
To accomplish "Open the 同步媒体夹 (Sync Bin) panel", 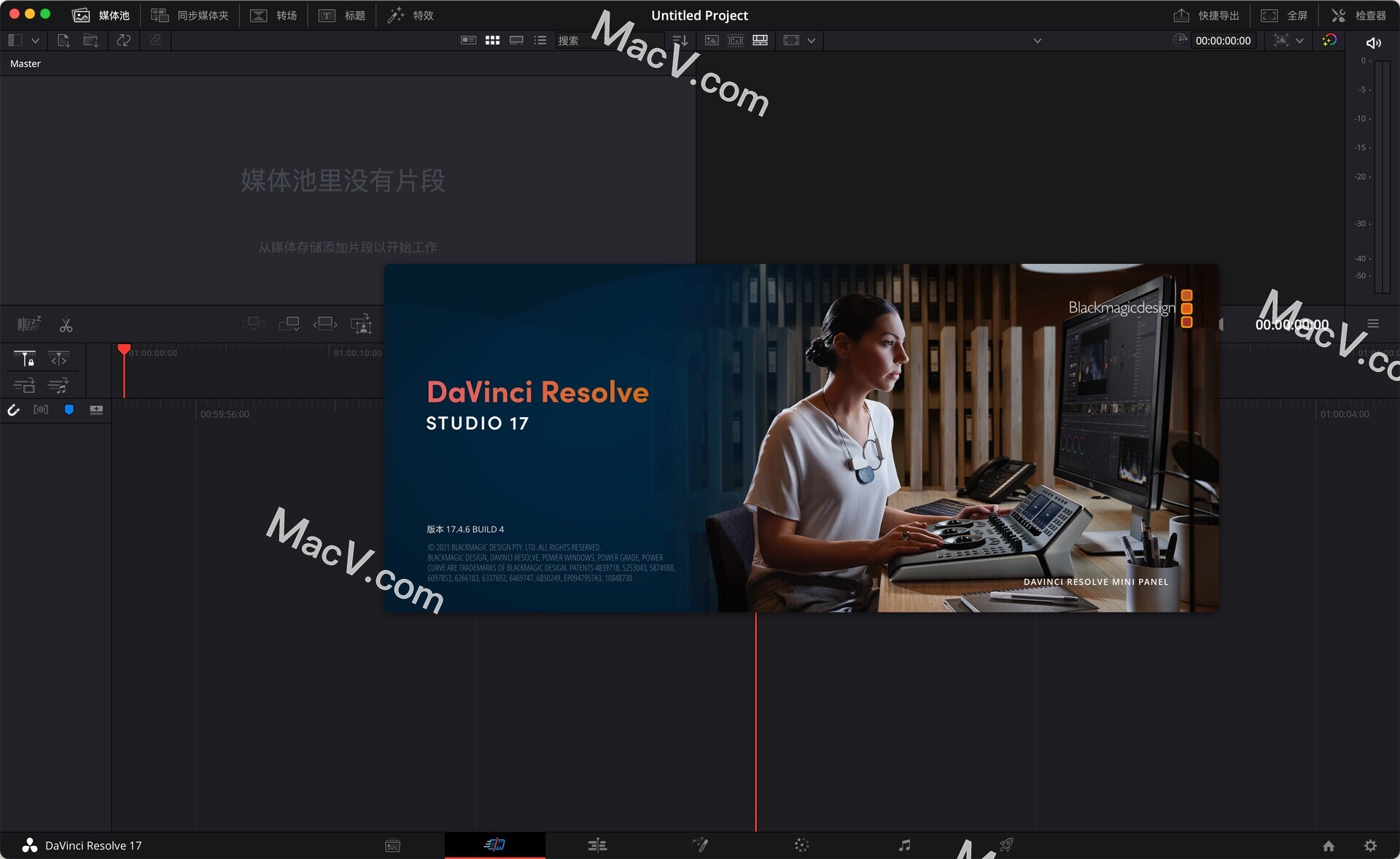I will (190, 15).
